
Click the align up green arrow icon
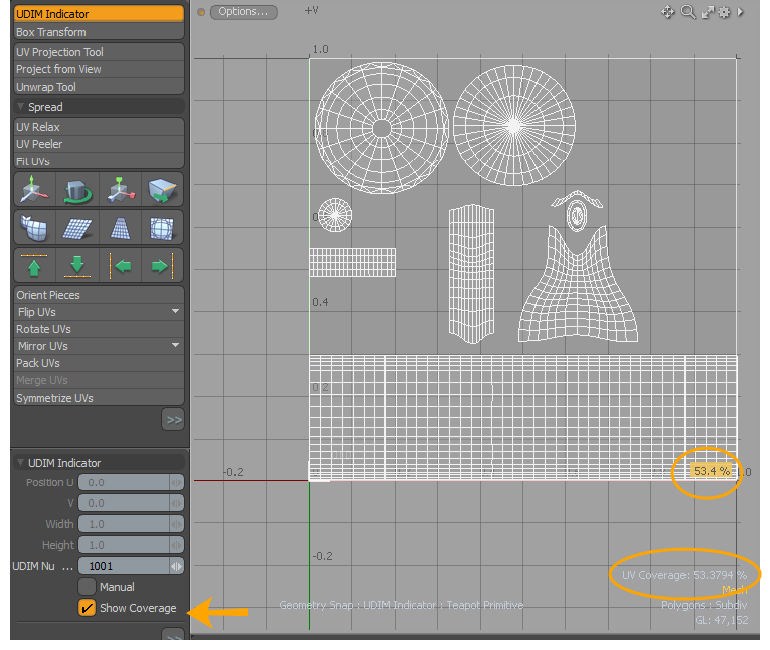tap(35, 266)
